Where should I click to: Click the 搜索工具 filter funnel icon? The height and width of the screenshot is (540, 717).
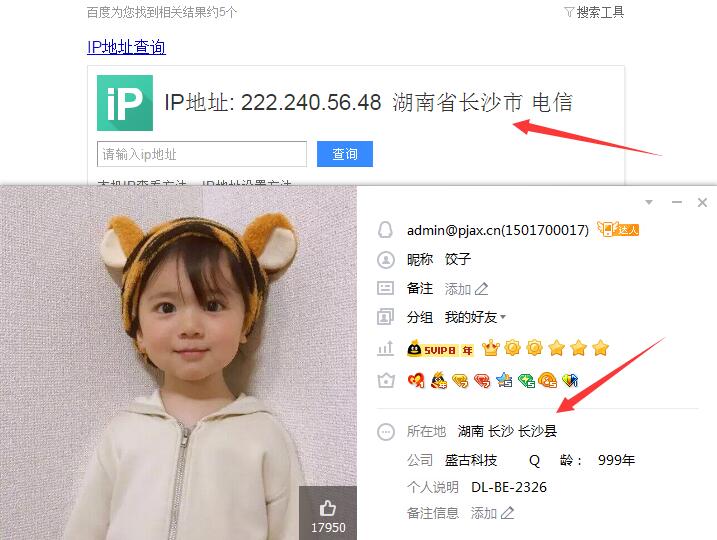coord(569,12)
